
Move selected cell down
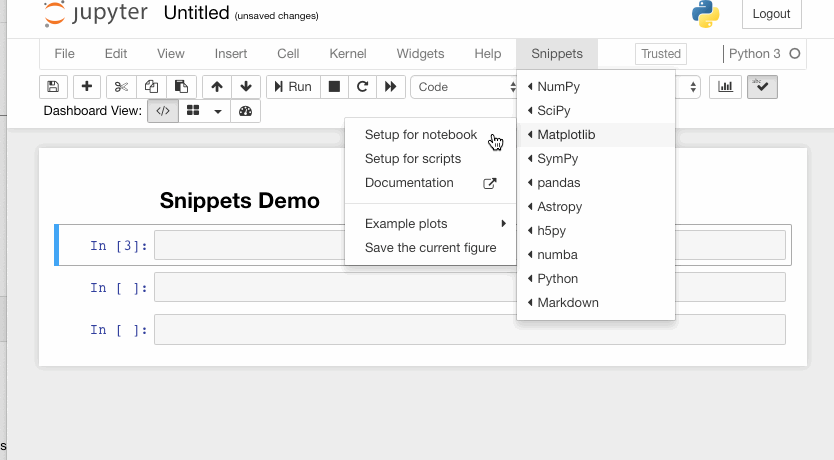point(246,87)
